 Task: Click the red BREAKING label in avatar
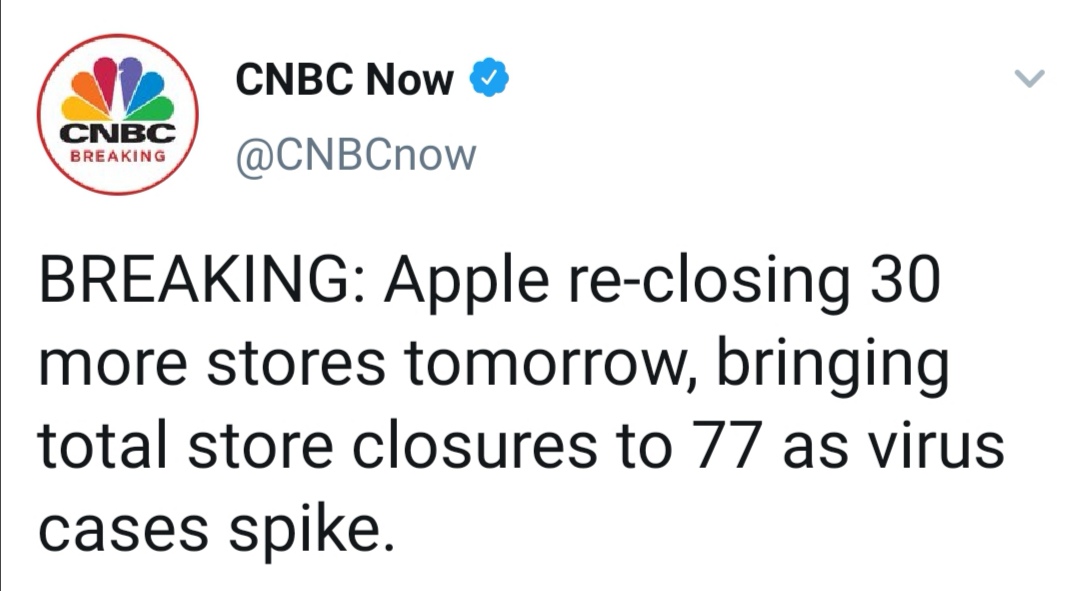tap(118, 156)
